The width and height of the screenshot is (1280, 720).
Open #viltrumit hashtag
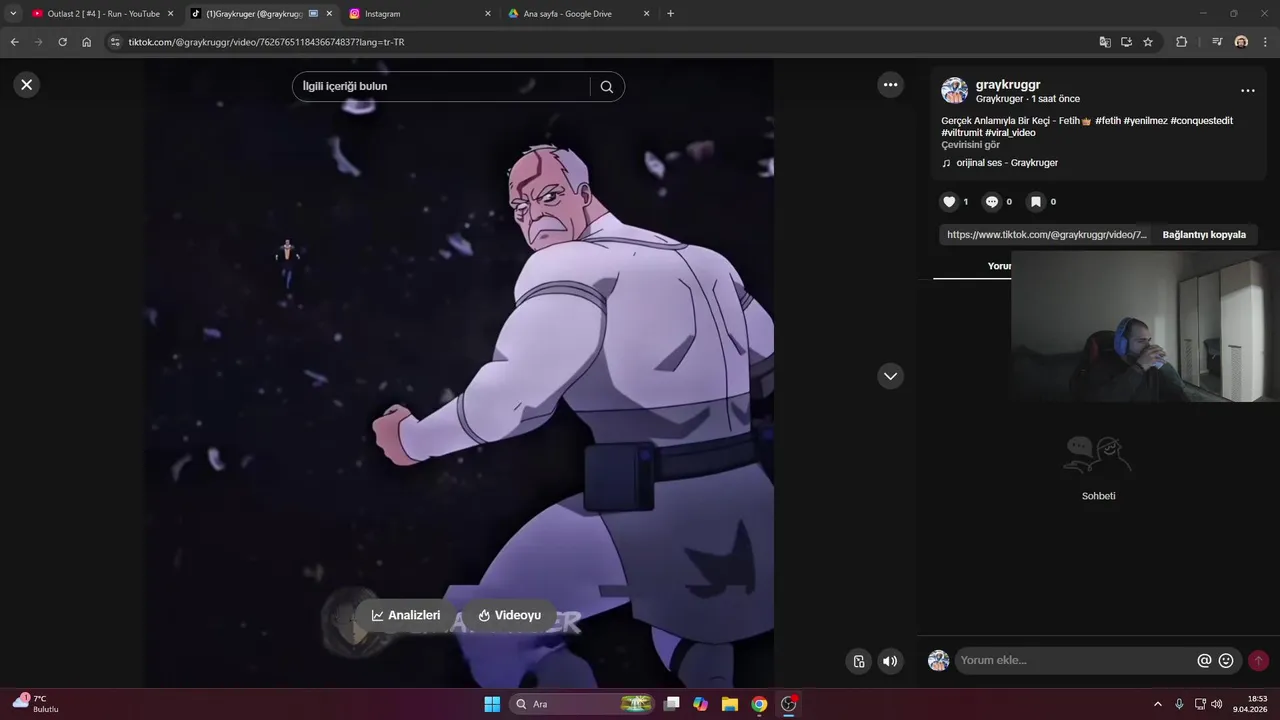pos(962,133)
